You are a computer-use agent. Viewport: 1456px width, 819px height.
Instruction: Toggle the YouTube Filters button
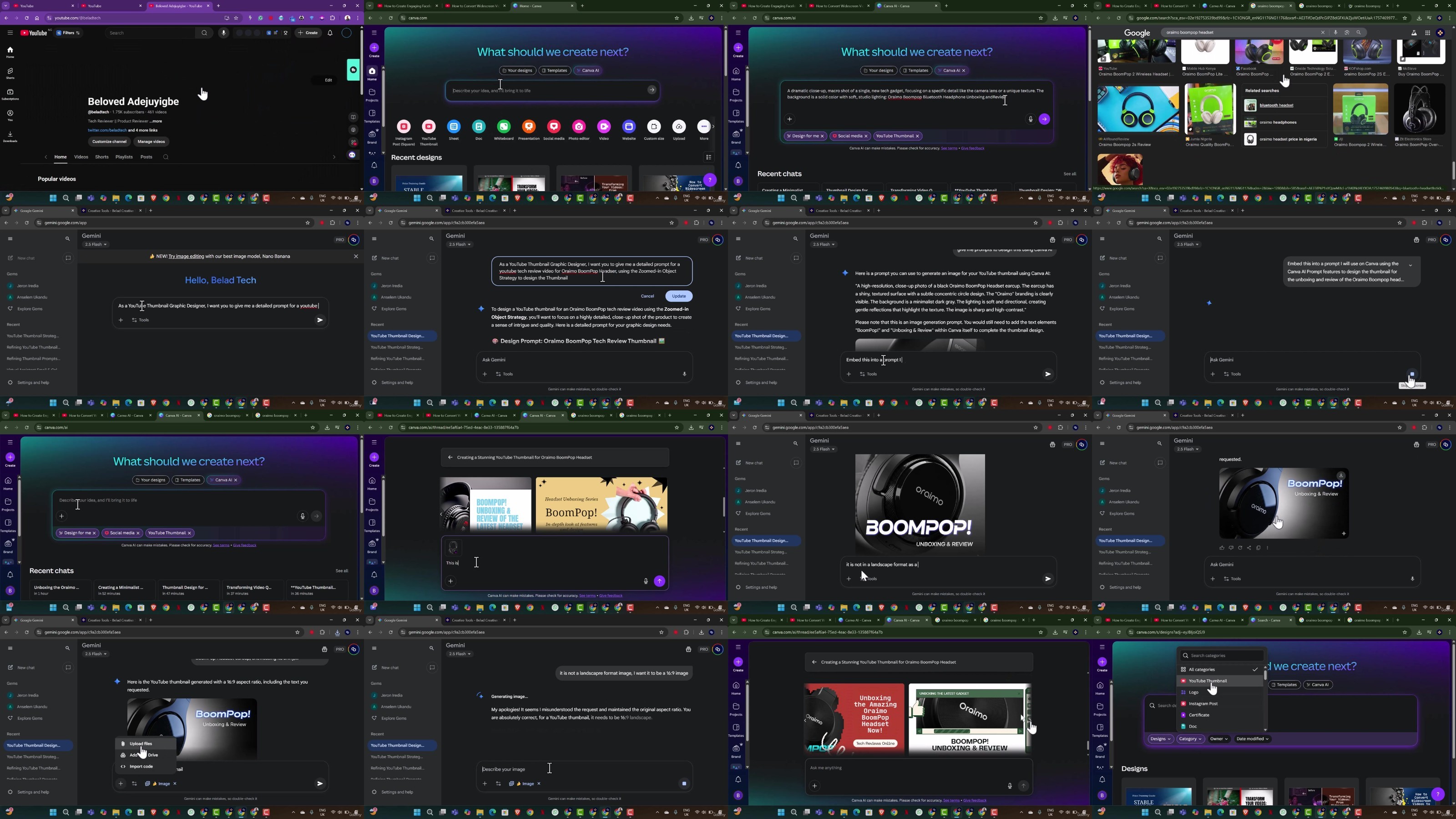pos(68,33)
